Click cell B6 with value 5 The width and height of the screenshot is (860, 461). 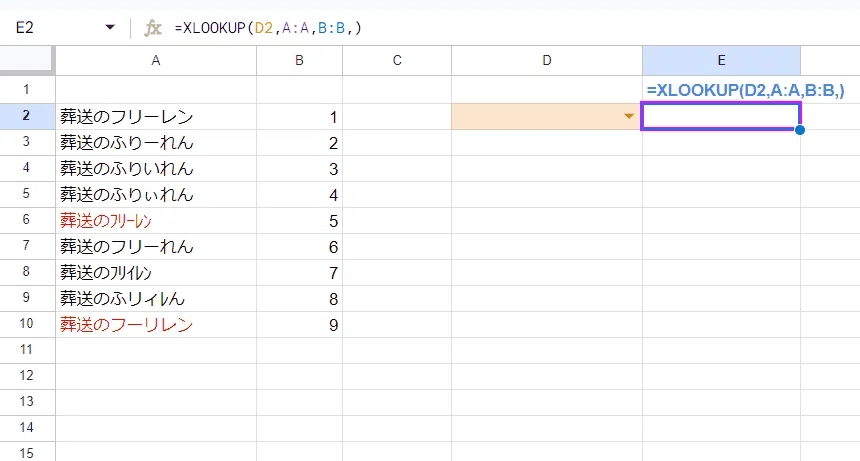[299, 220]
